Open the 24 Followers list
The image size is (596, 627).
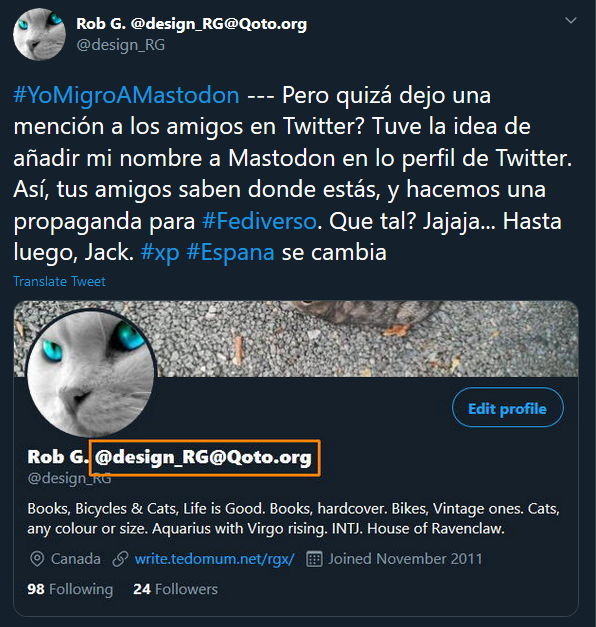[x=176, y=589]
